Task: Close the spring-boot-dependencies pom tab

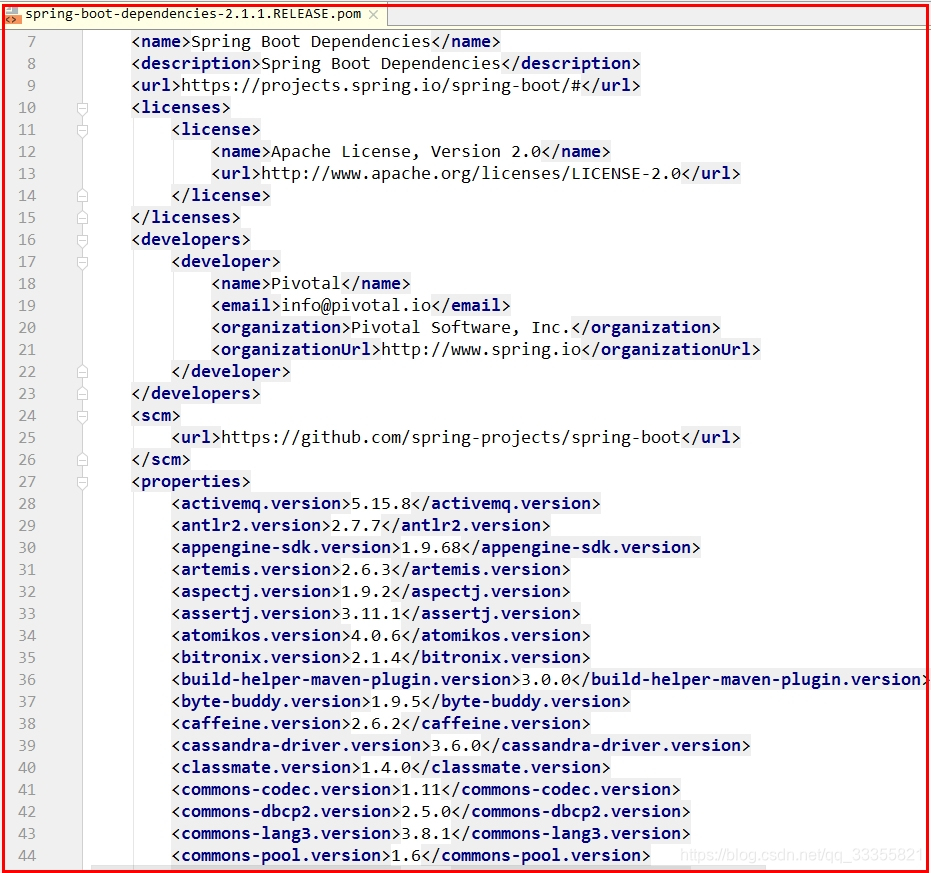Action: [373, 14]
